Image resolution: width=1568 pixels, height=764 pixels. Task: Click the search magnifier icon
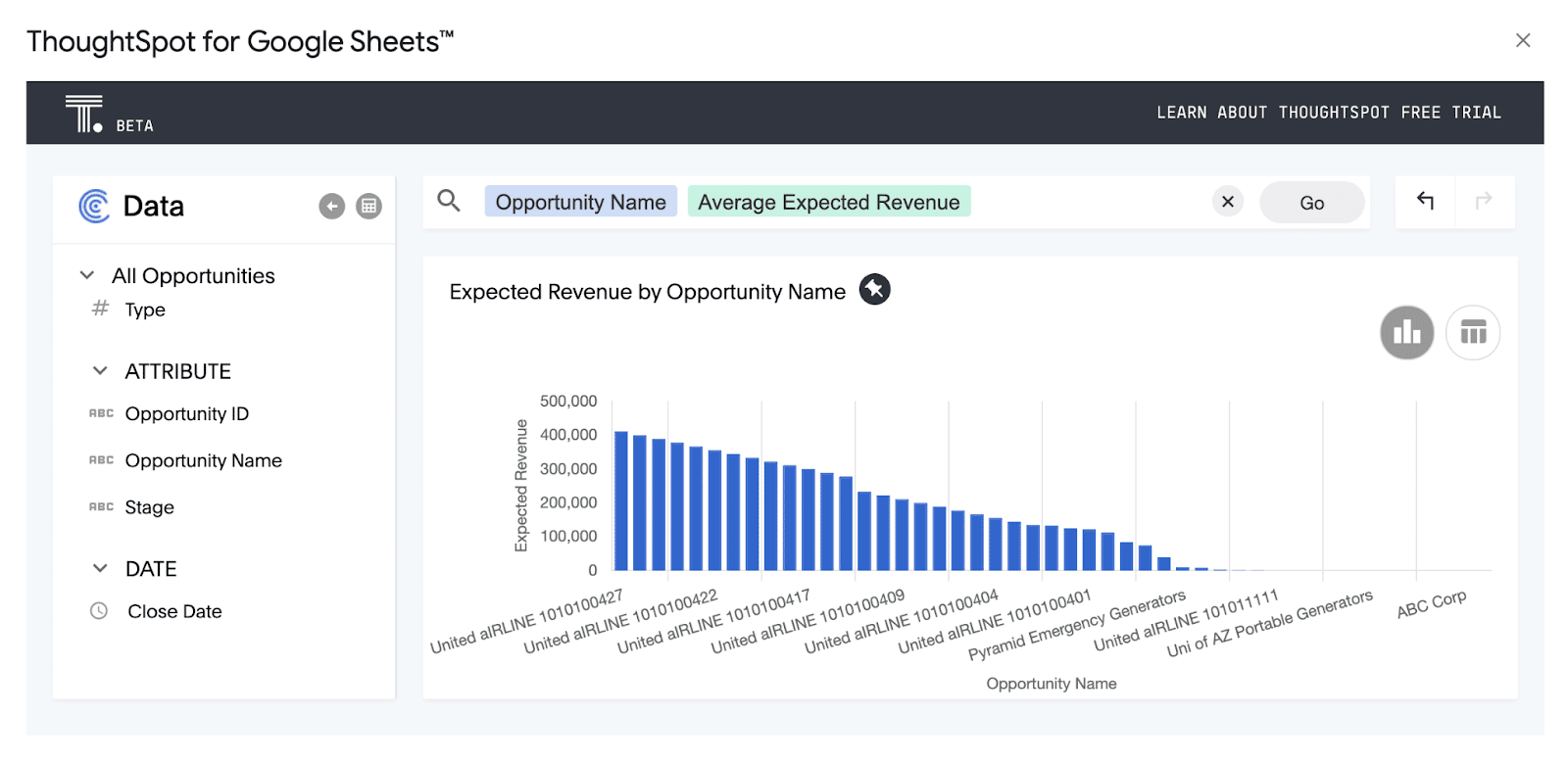pyautogui.click(x=449, y=201)
